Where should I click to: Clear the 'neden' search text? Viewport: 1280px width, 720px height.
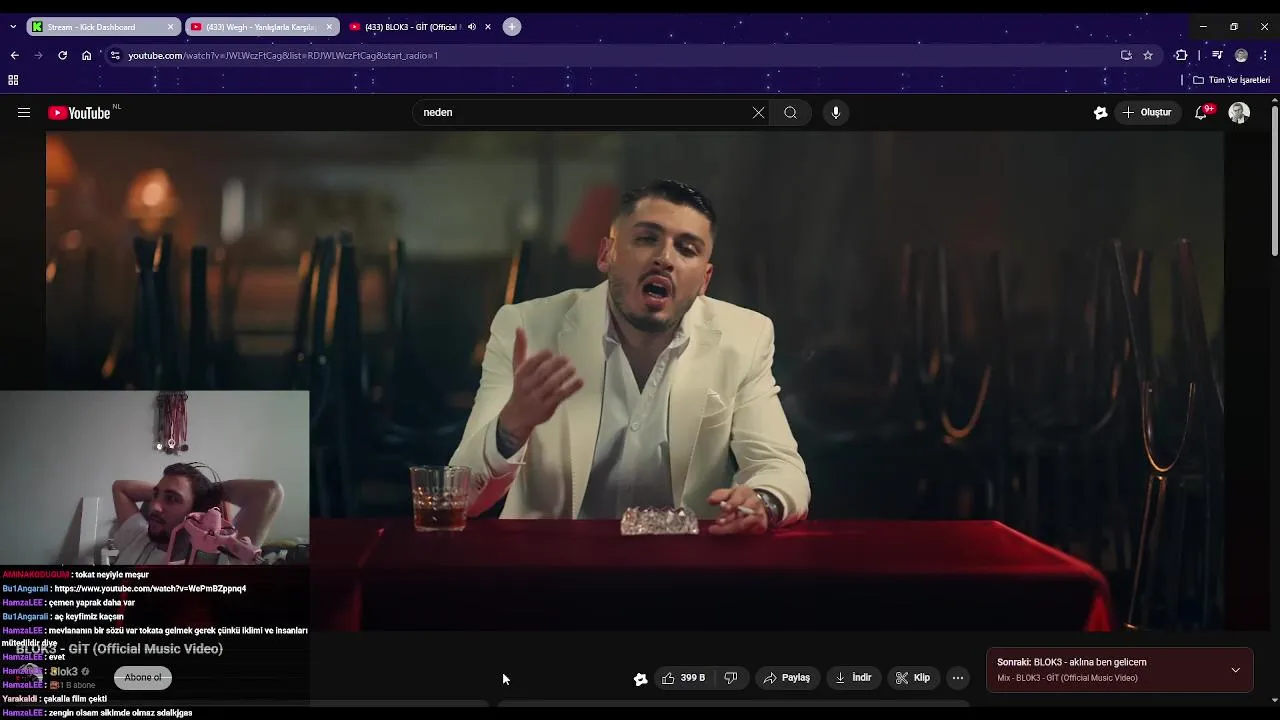(x=758, y=113)
